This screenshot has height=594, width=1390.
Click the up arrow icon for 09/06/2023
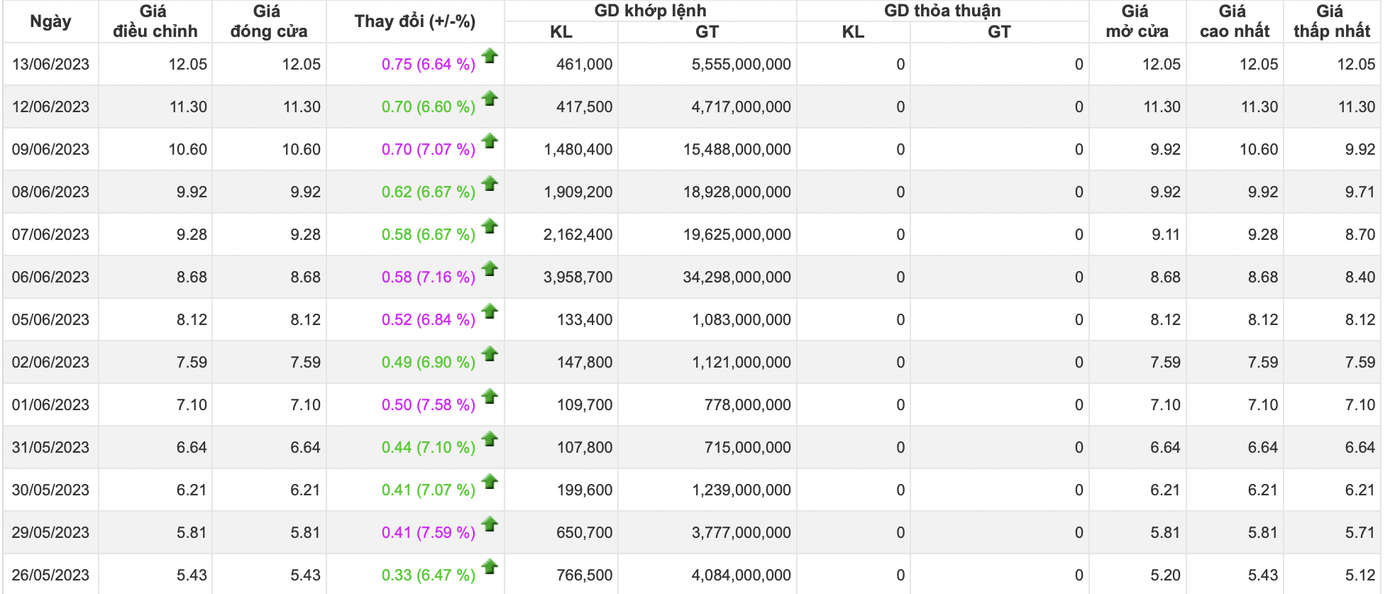point(489,141)
